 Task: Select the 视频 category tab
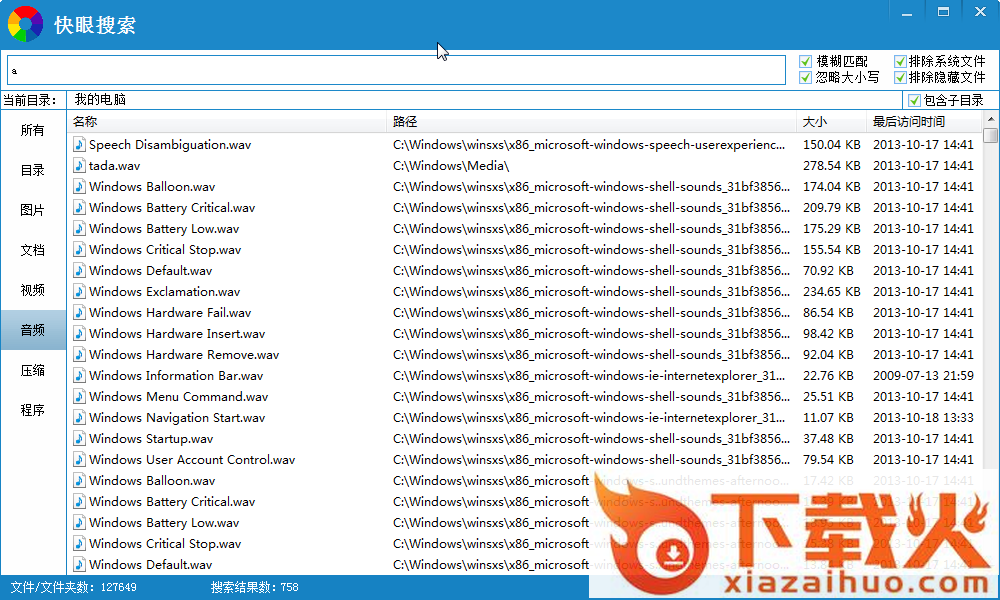(x=33, y=290)
